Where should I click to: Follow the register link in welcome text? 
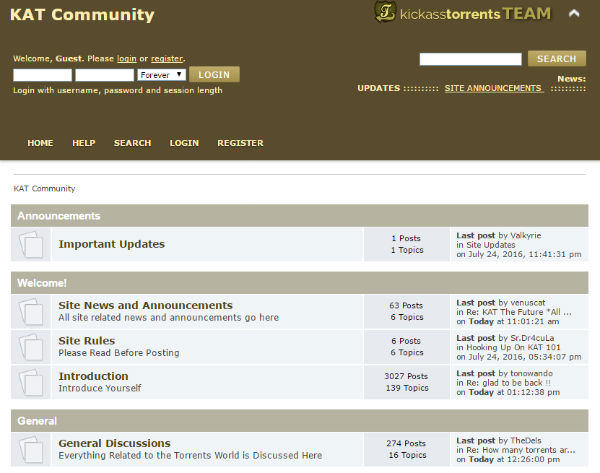pos(167,59)
